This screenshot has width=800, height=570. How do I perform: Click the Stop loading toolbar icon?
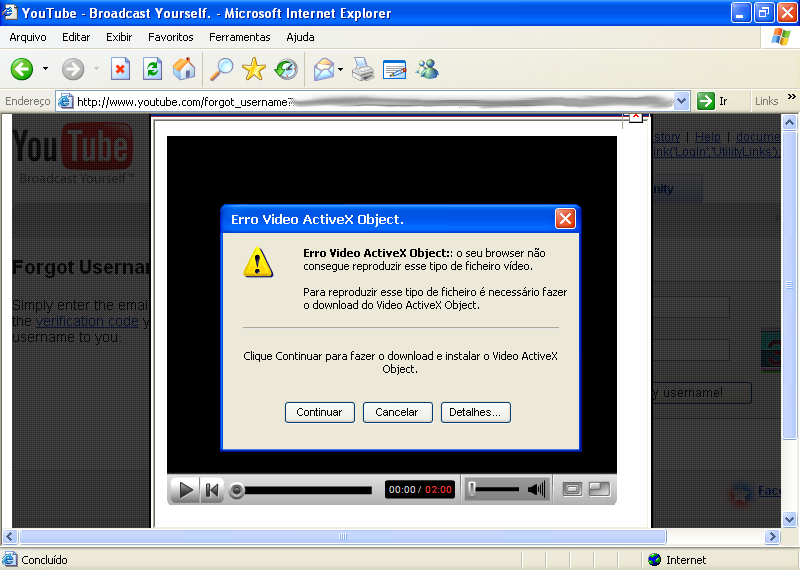coord(120,69)
